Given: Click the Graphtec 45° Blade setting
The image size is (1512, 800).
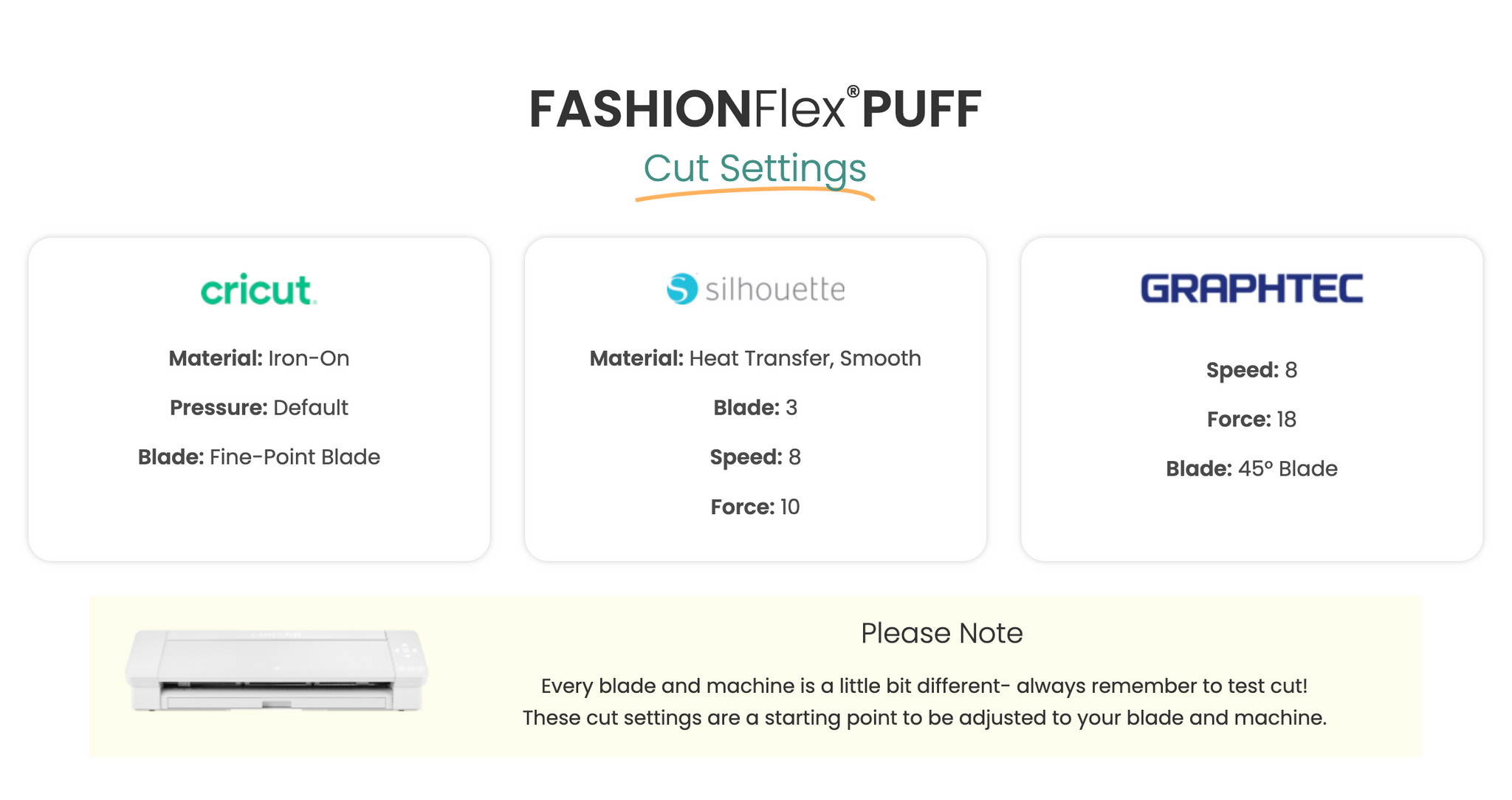Looking at the screenshot, I should pos(1251,469).
